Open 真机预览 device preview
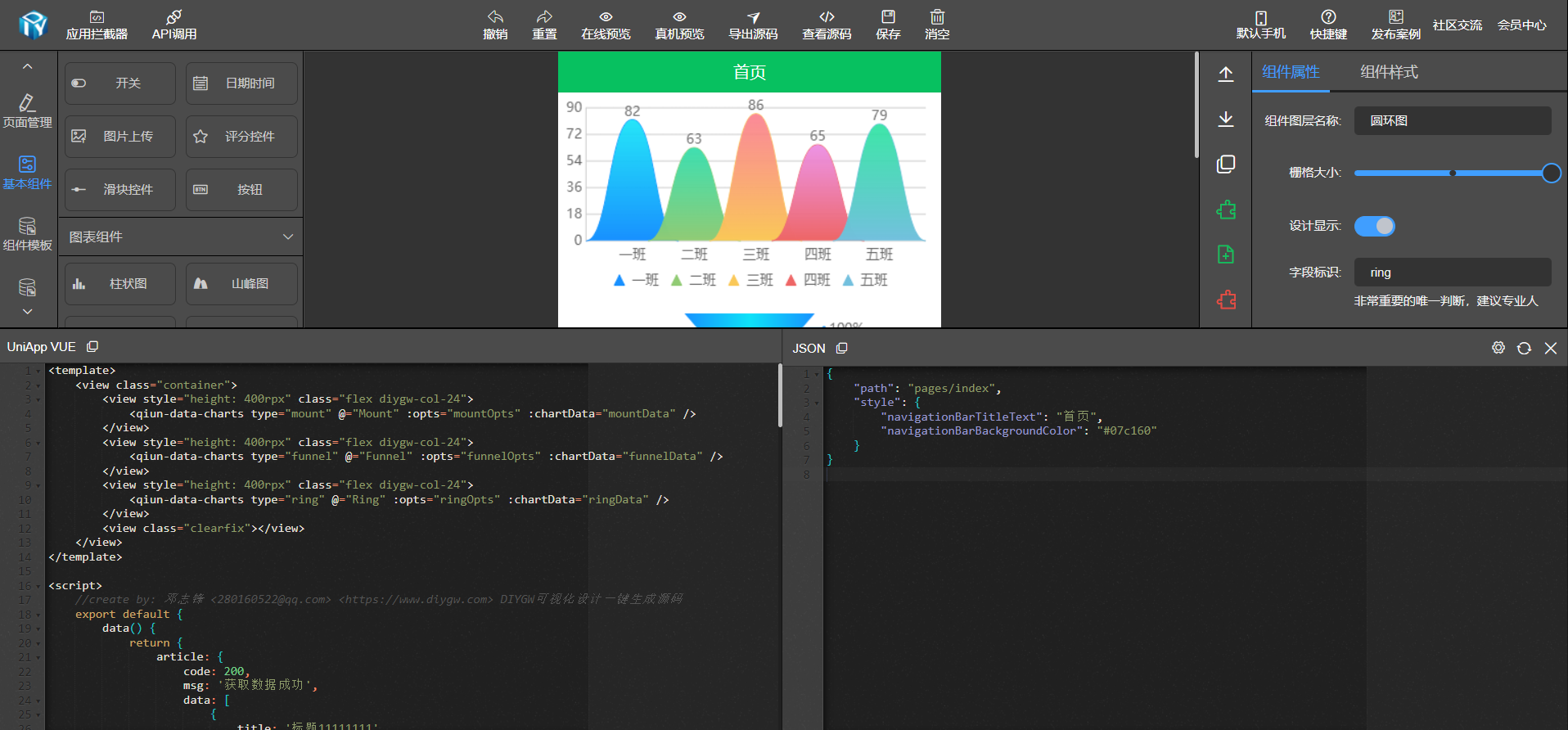The height and width of the screenshot is (730, 1568). (x=679, y=25)
